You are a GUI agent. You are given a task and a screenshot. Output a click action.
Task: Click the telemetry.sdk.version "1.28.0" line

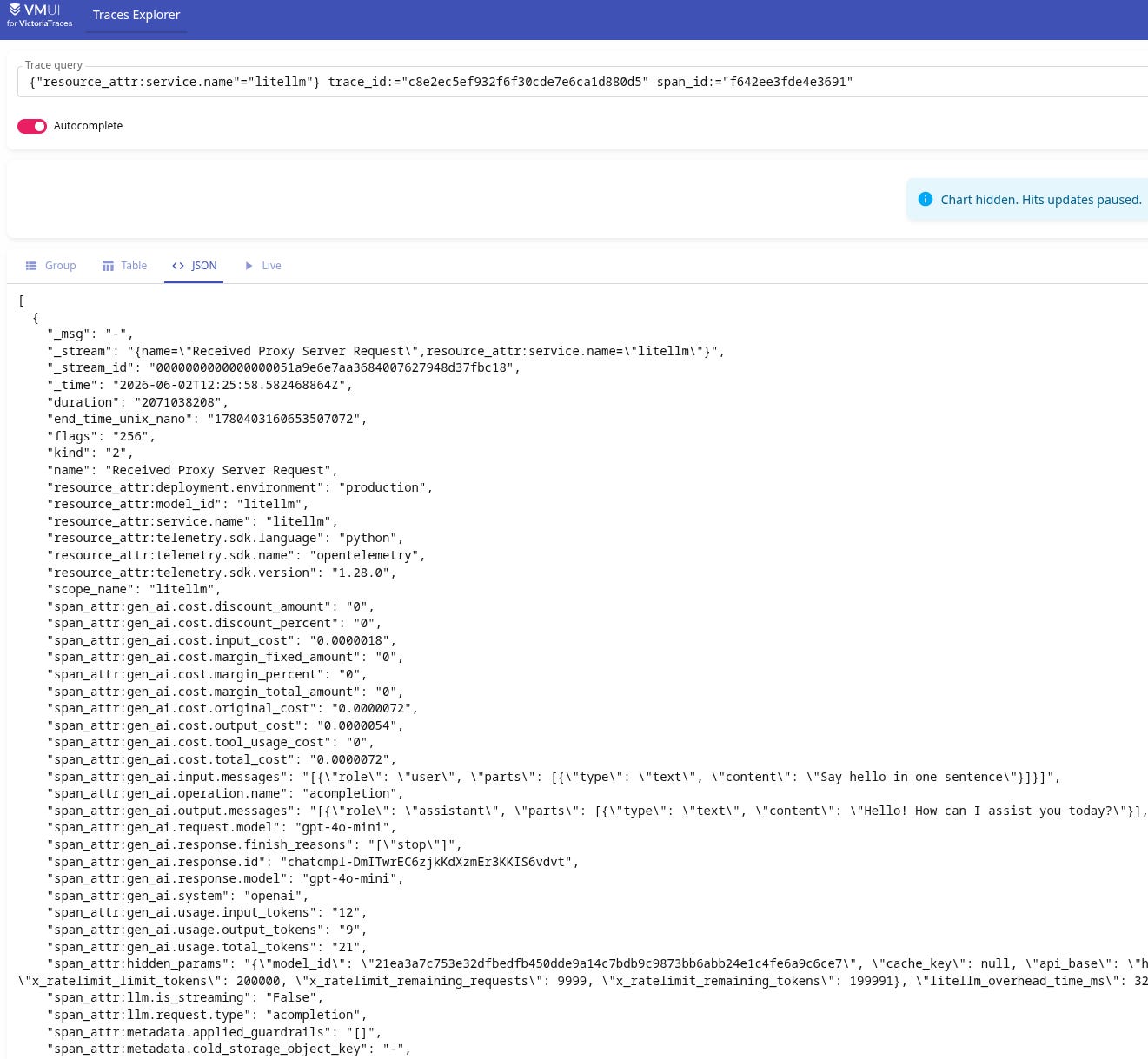click(222, 573)
